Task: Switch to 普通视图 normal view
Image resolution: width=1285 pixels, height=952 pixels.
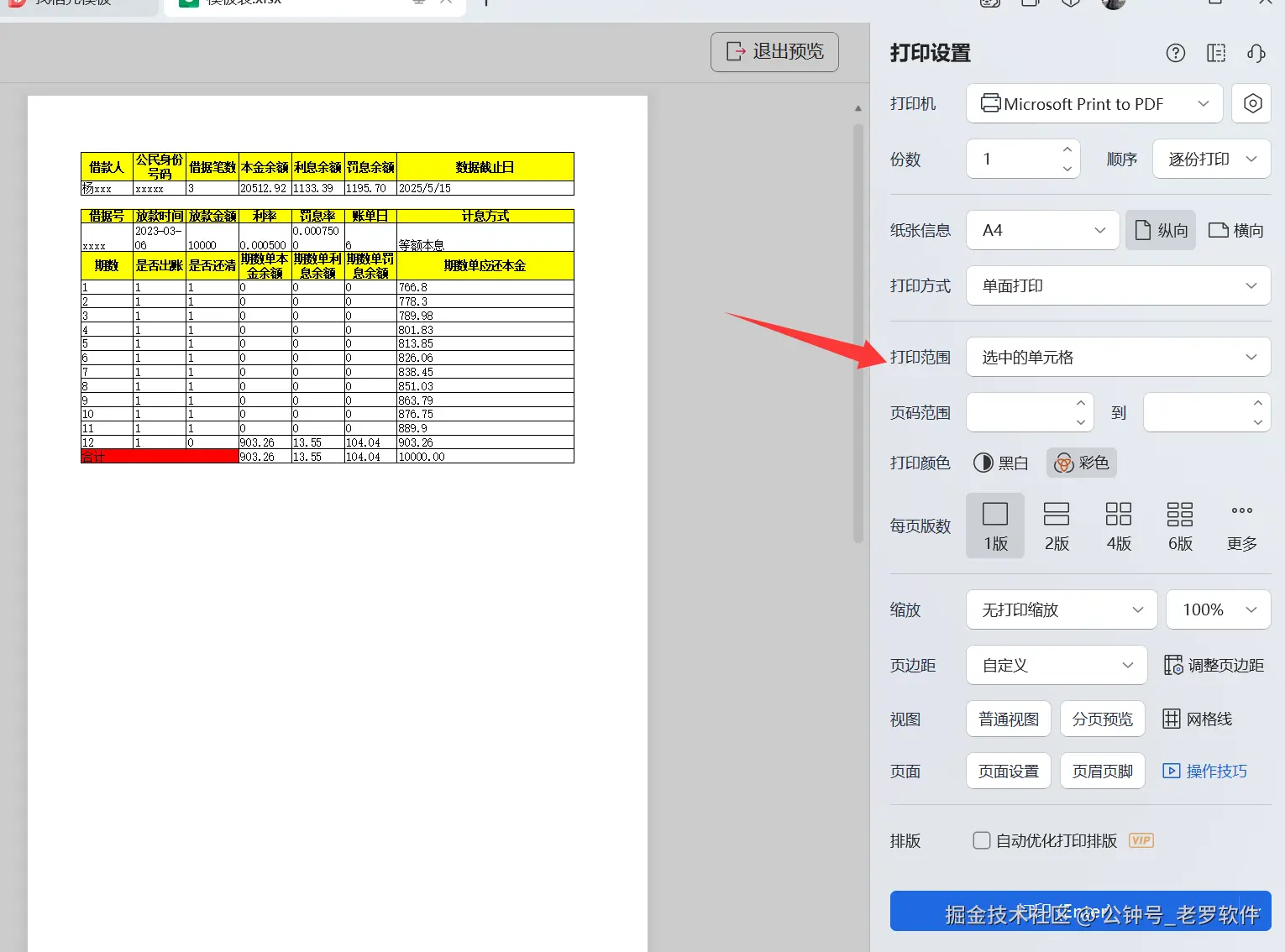Action: point(1009,719)
